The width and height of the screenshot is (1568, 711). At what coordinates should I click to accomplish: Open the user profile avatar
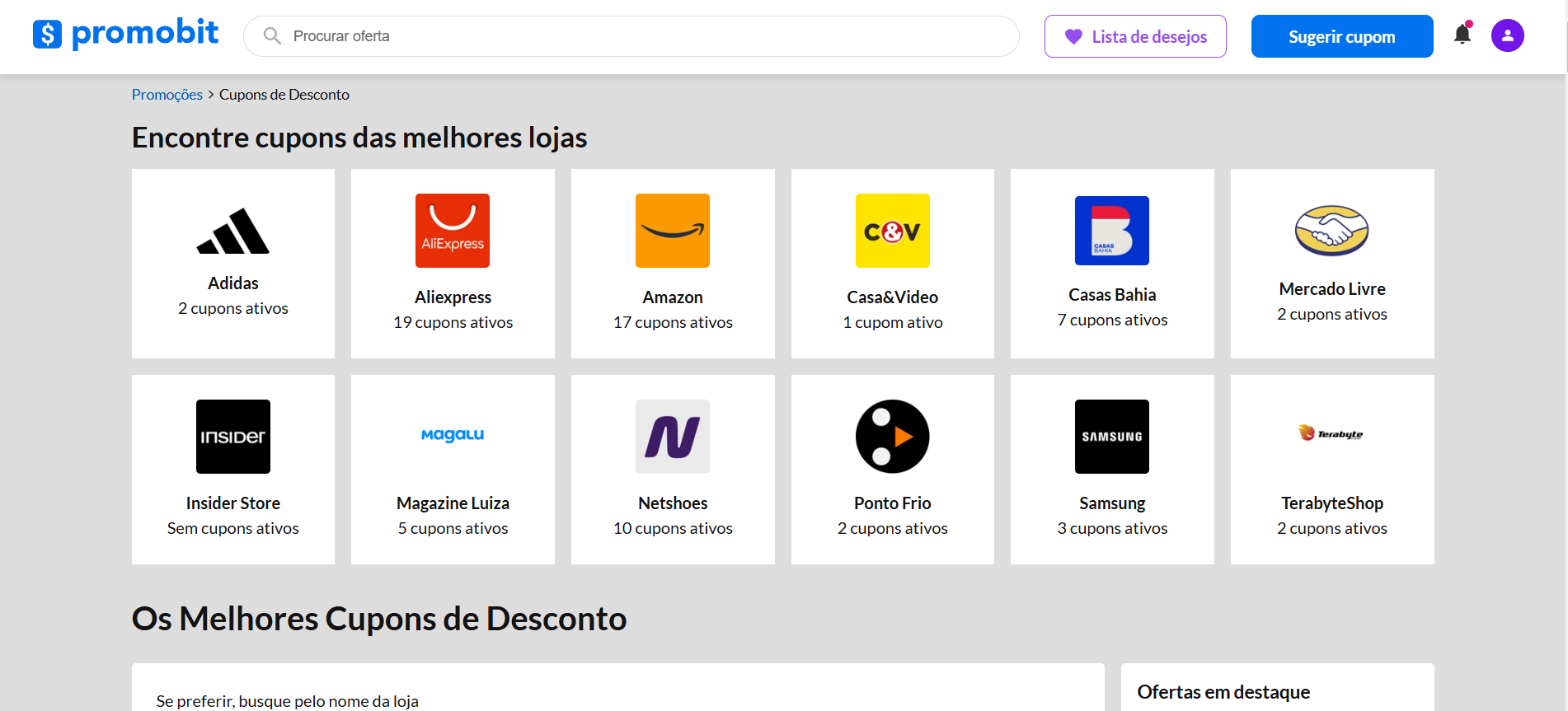pos(1508,35)
